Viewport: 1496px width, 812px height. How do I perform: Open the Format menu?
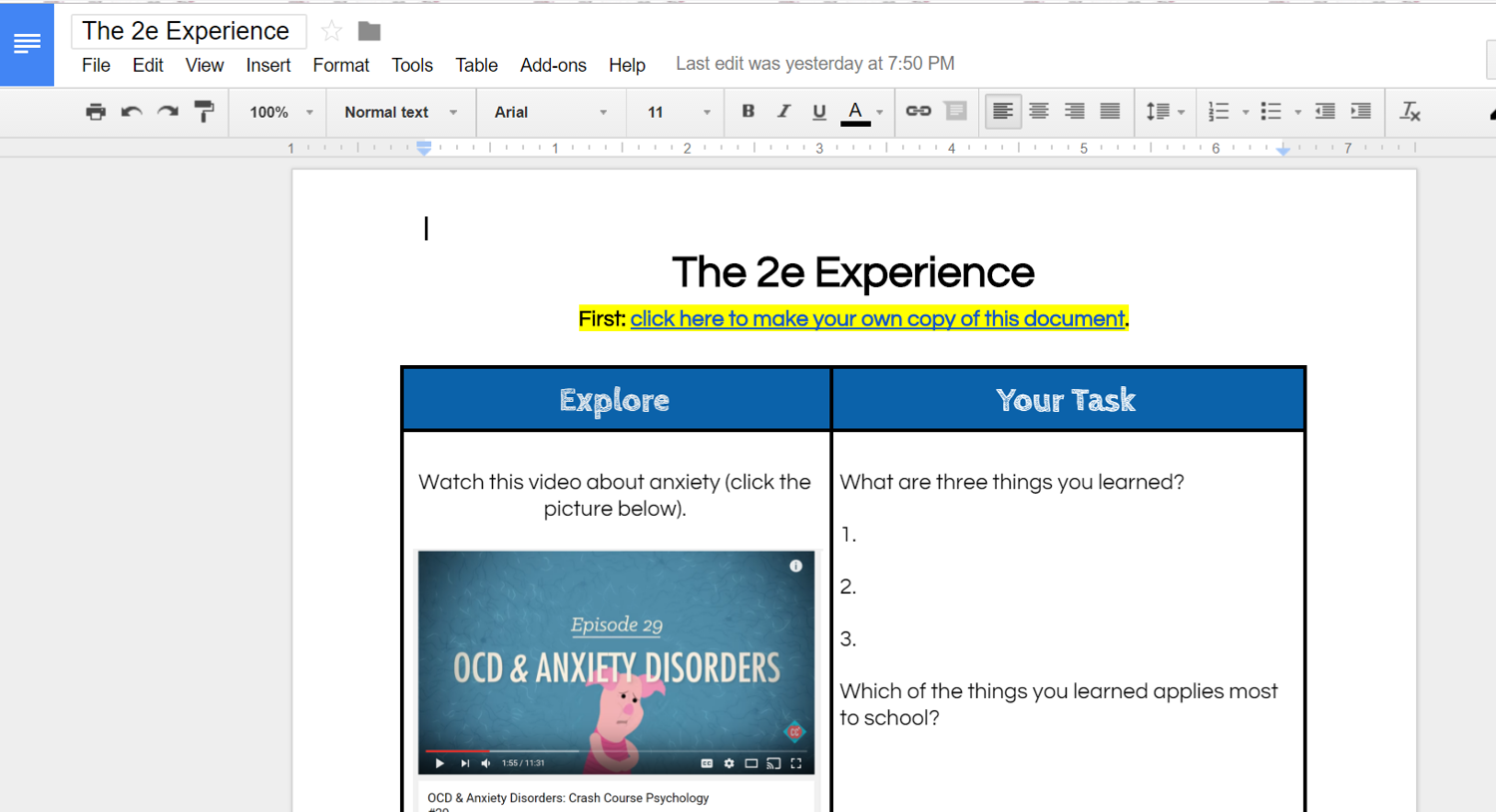[341, 66]
